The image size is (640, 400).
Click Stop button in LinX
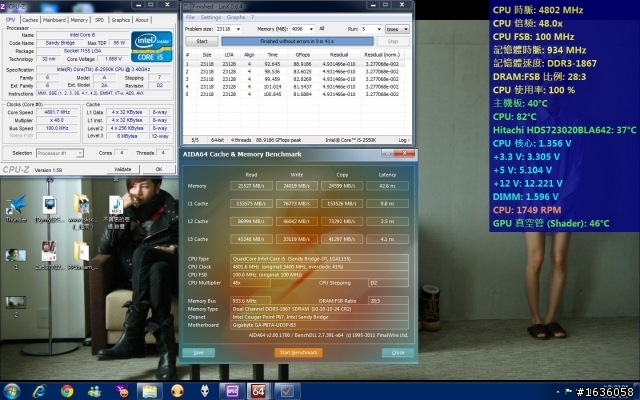click(393, 41)
